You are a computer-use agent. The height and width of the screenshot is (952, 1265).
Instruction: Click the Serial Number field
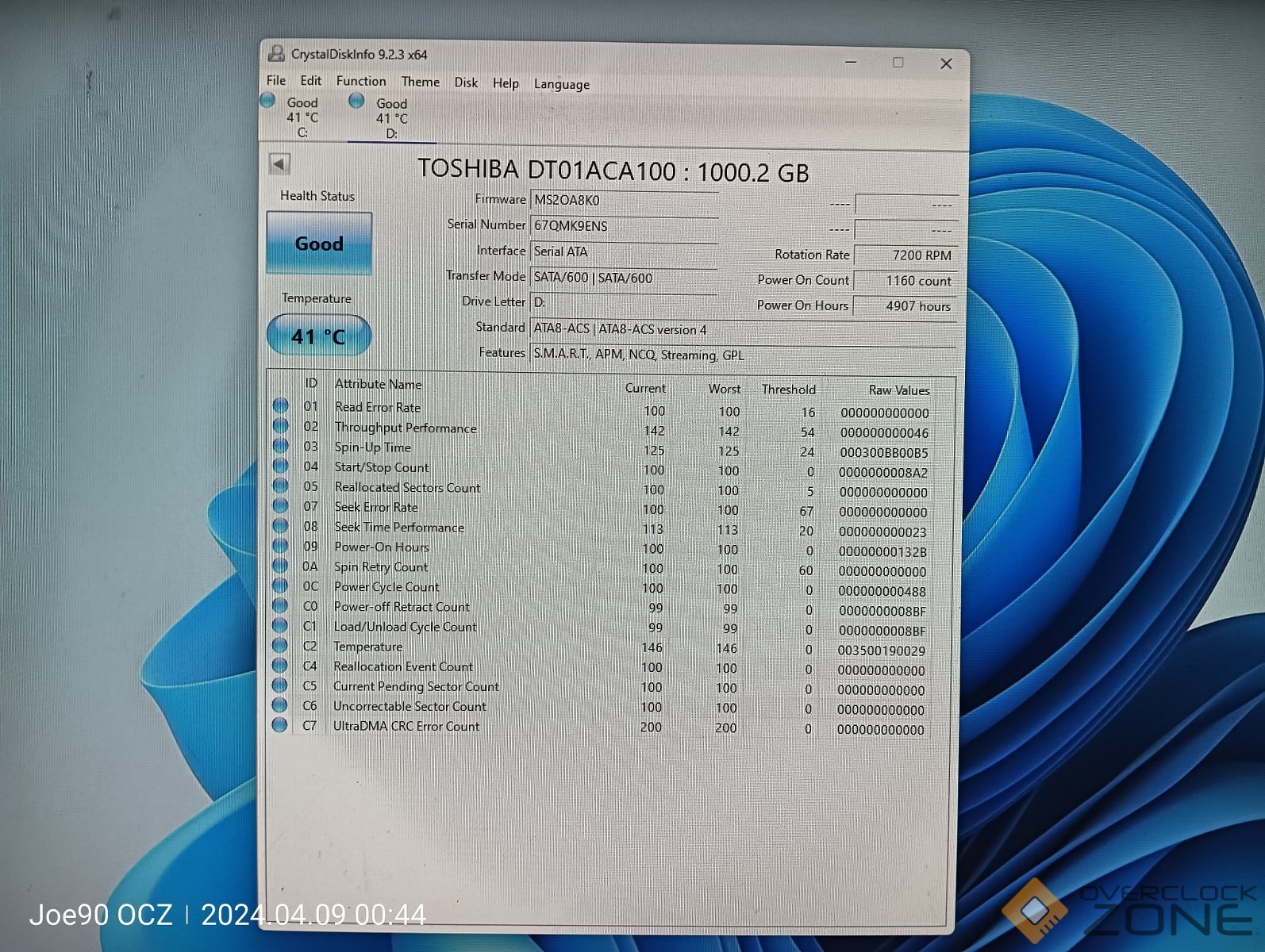point(624,226)
